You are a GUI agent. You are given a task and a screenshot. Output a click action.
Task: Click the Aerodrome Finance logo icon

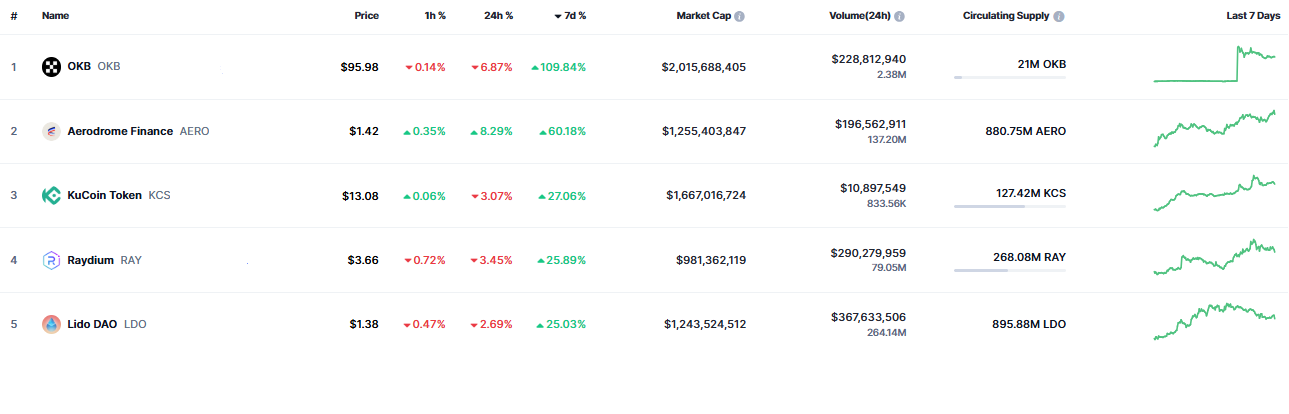[x=51, y=131]
